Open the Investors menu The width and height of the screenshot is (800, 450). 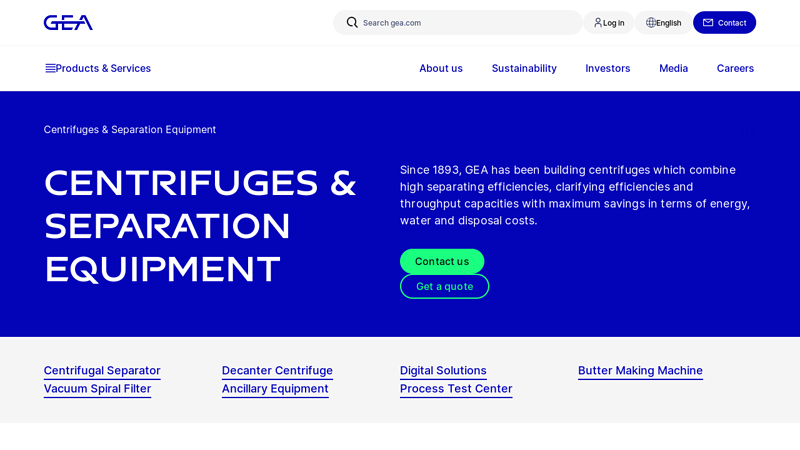[607, 68]
